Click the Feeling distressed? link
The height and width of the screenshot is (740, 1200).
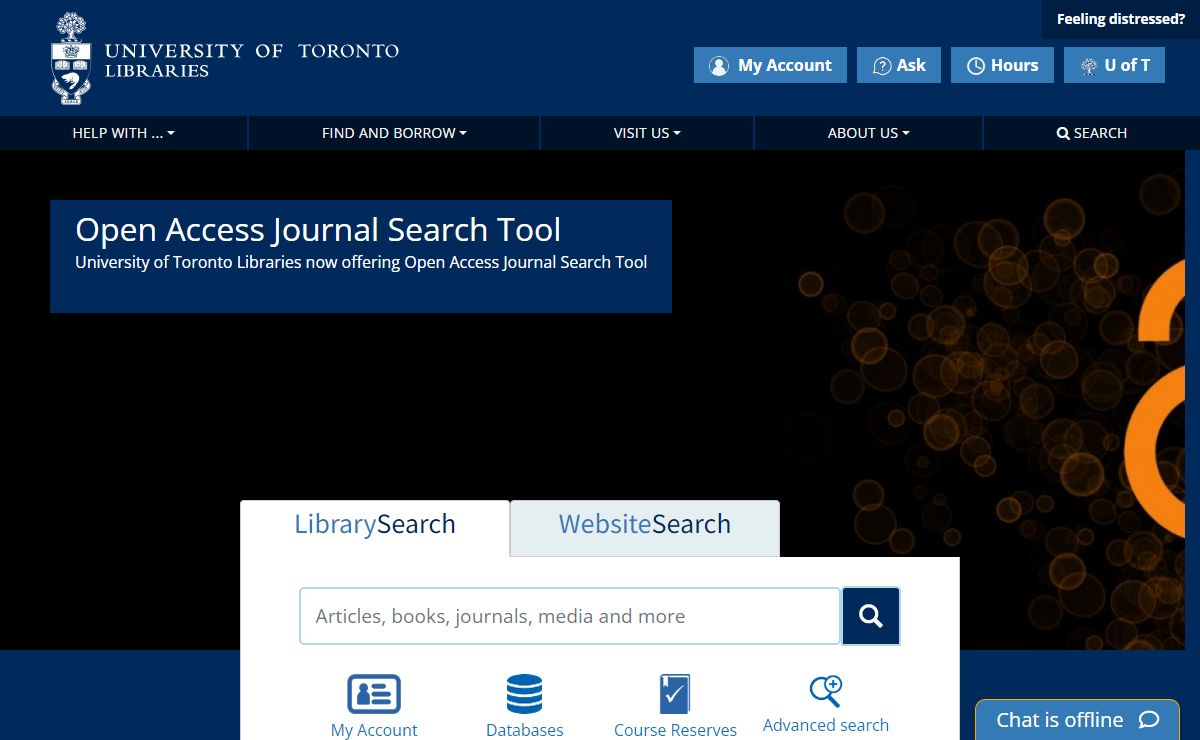pos(1121,19)
